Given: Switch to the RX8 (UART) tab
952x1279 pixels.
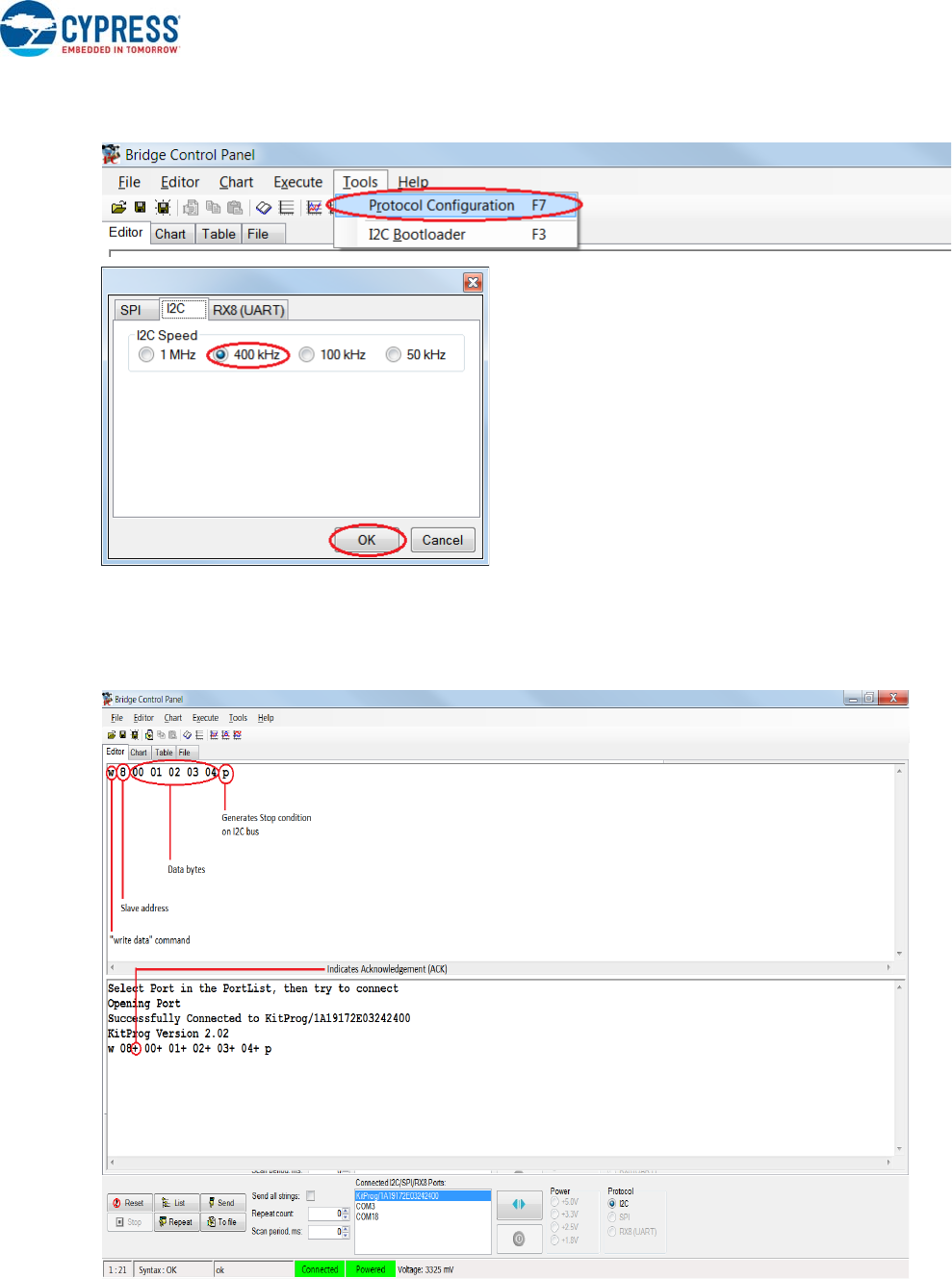Looking at the screenshot, I should 248,310.
